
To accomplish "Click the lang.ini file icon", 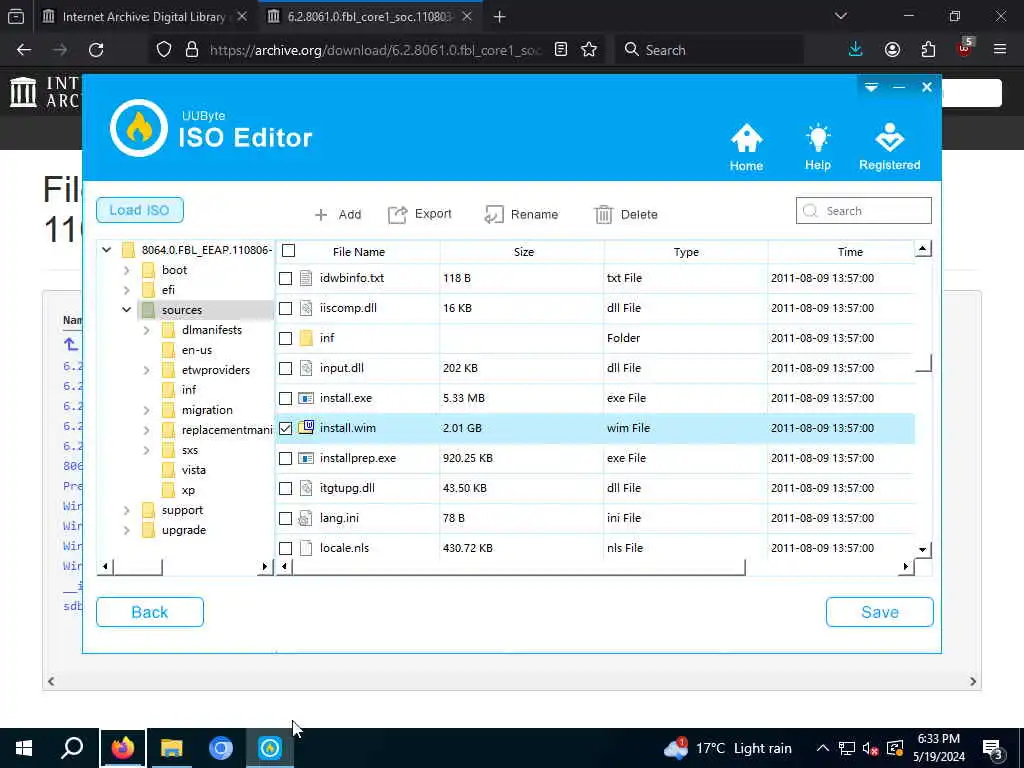I will pyautogui.click(x=304, y=518).
